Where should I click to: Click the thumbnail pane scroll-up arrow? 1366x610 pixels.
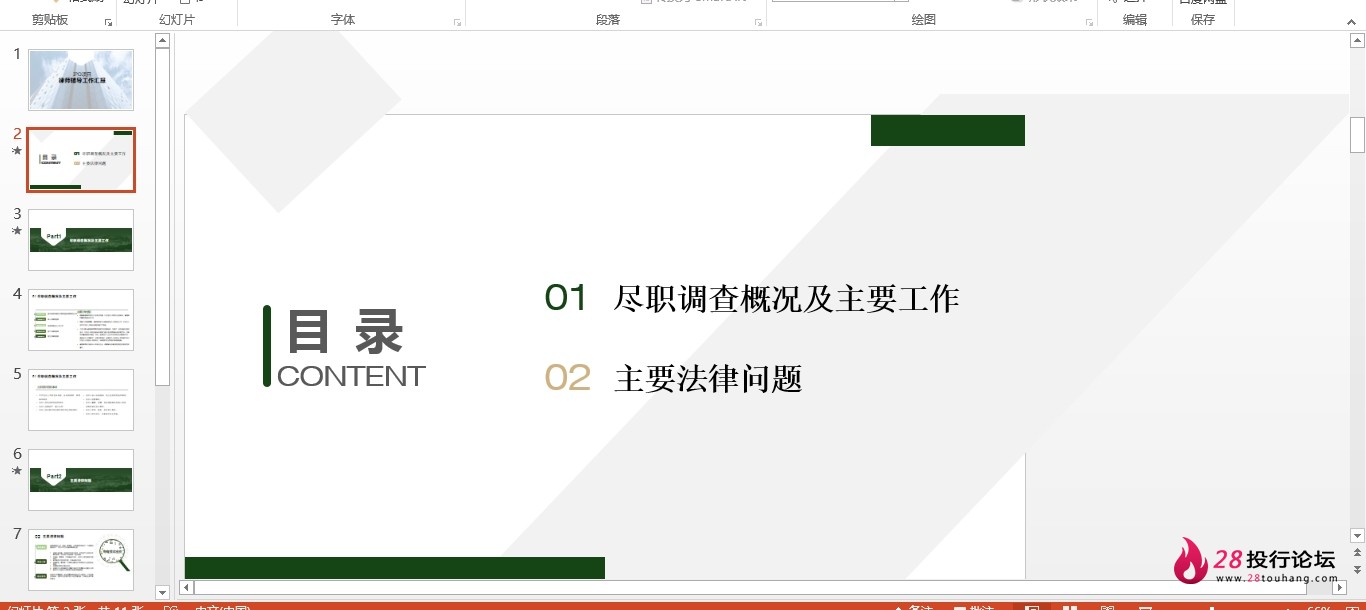(x=162, y=41)
